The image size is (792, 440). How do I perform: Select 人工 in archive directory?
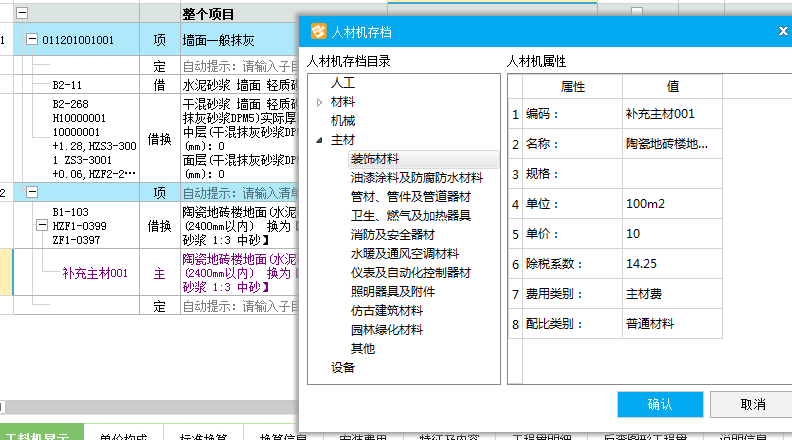click(x=343, y=83)
